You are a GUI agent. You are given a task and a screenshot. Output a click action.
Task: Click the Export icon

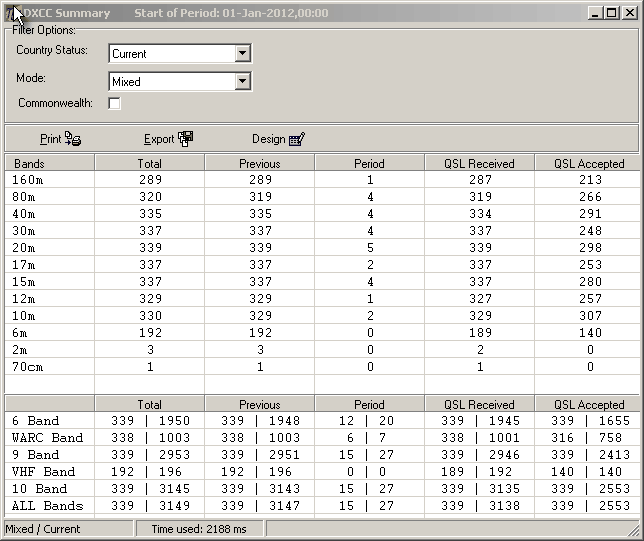[x=186, y=139]
